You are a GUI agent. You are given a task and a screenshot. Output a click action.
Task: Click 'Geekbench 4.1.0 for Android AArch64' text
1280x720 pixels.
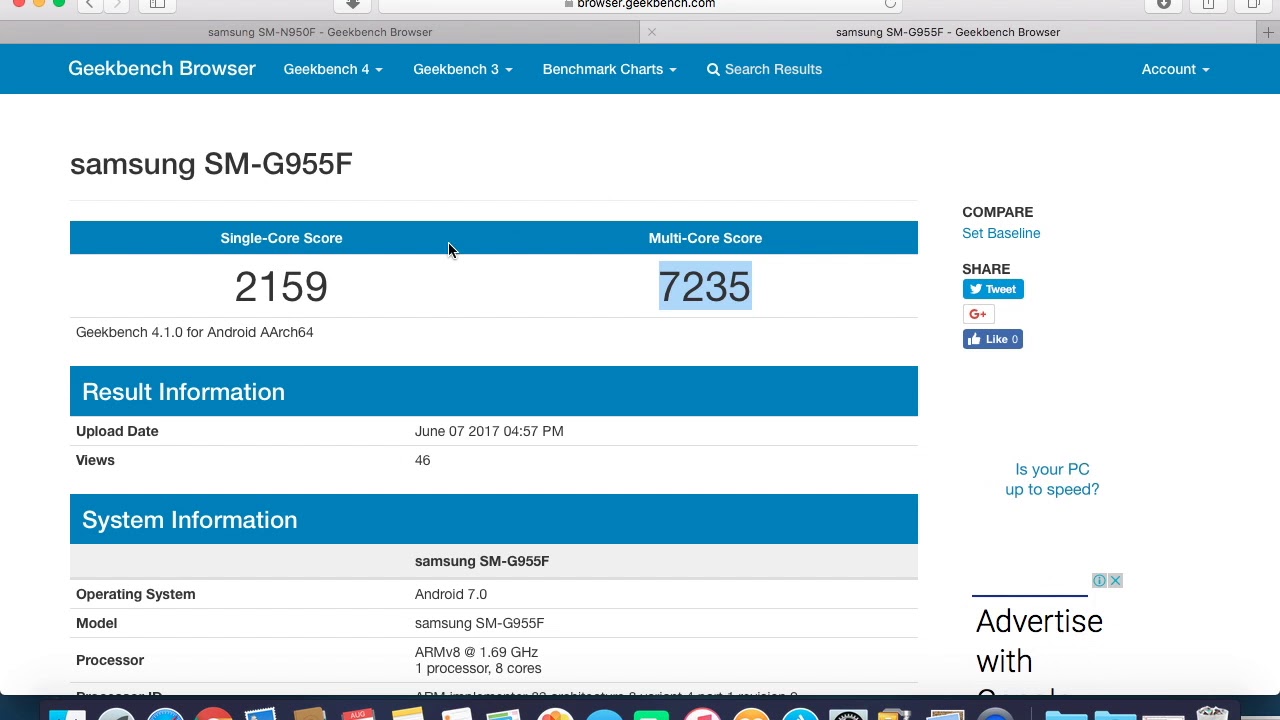click(x=195, y=332)
